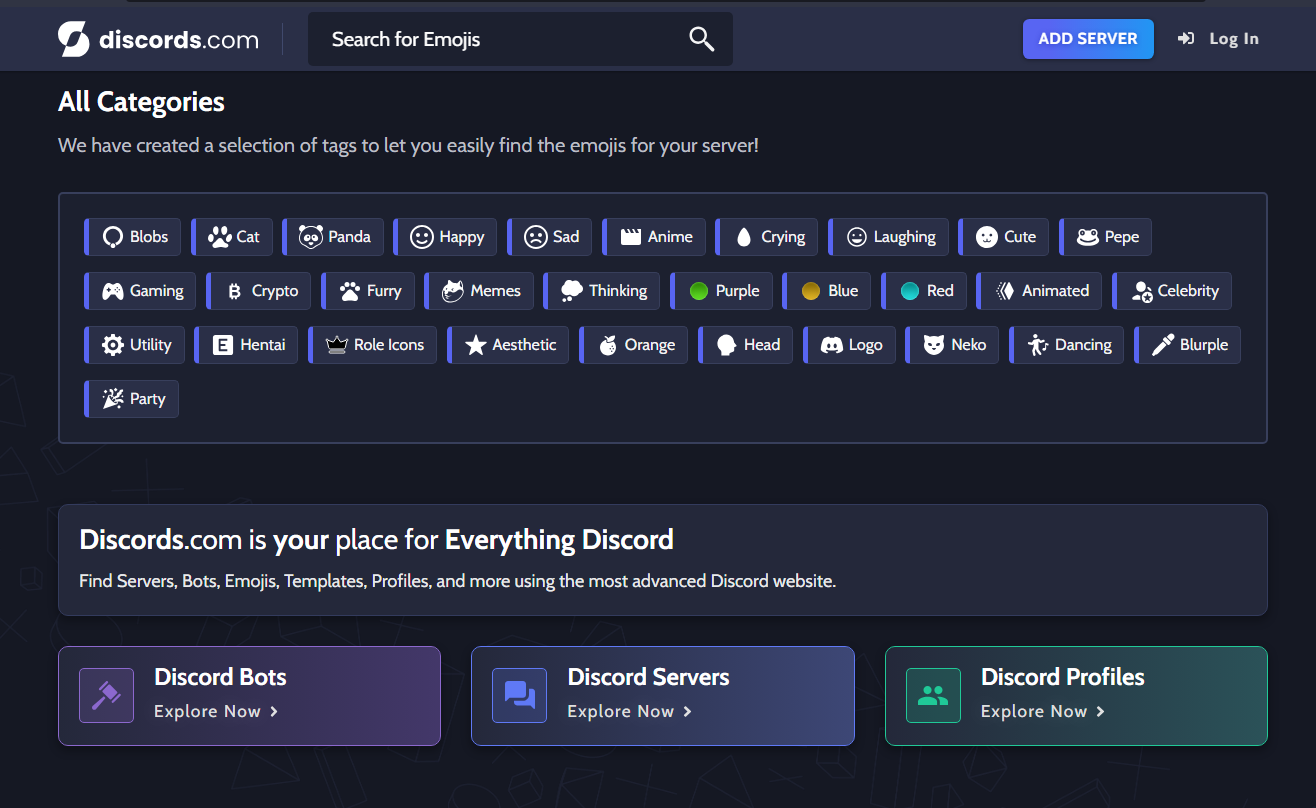Open the Log In page
Image resolution: width=1316 pixels, height=808 pixels.
(x=1218, y=38)
